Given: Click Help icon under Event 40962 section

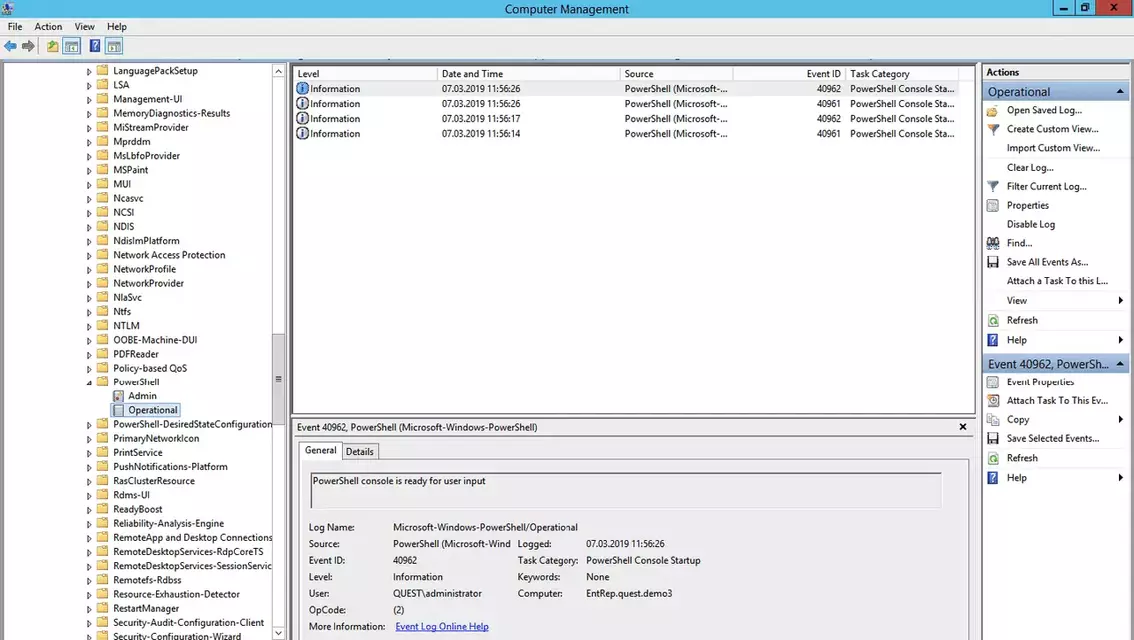Looking at the screenshot, I should 993,478.
